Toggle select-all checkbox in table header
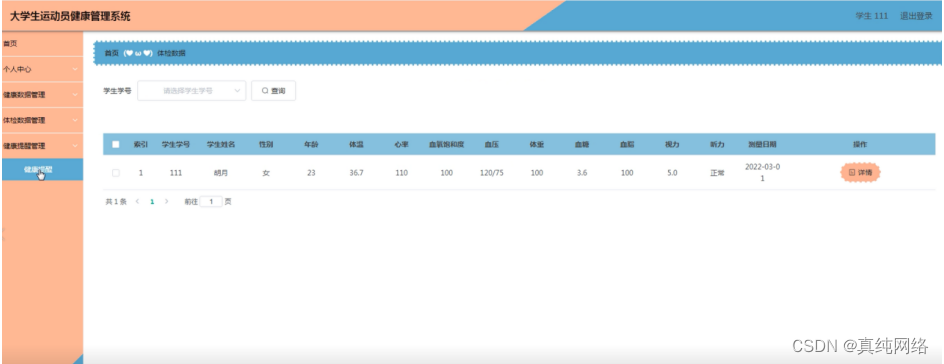Screen dimensions: 944x364 point(116,144)
